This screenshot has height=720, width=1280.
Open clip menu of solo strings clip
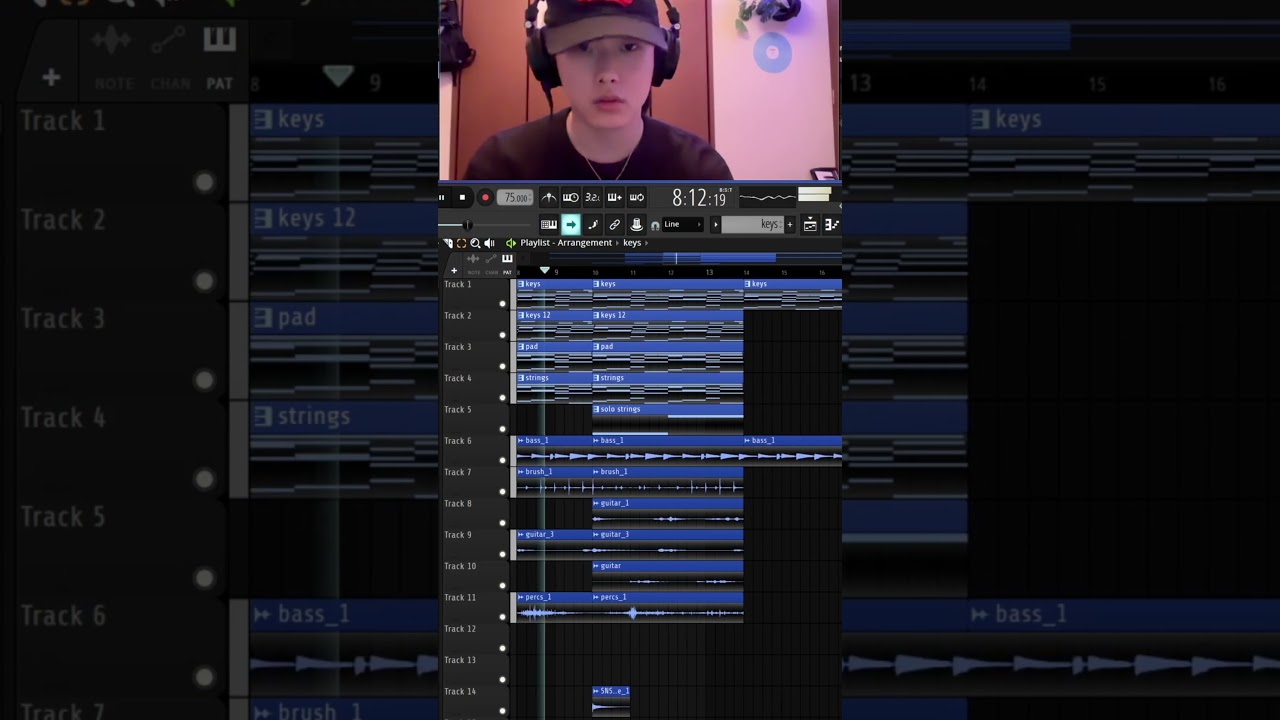[597, 409]
